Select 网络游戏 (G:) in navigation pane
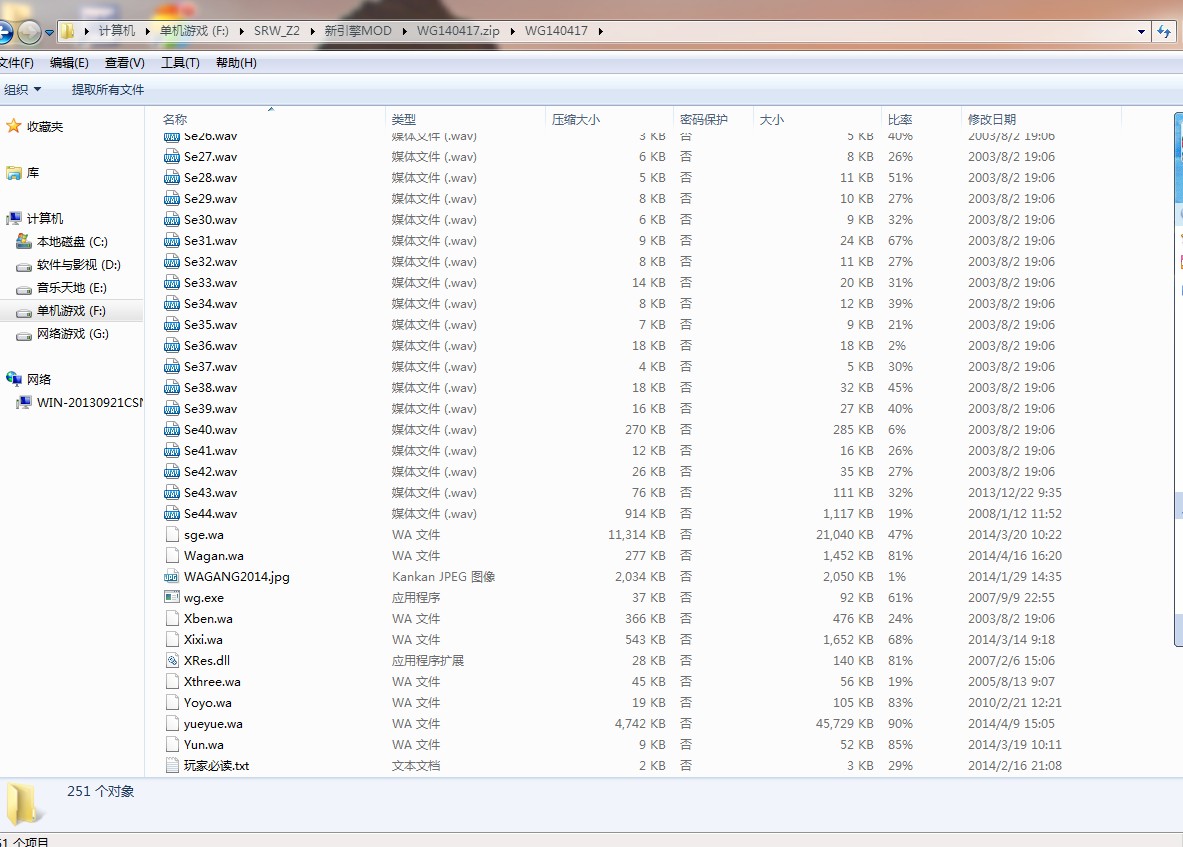Image resolution: width=1183 pixels, height=847 pixels. [72, 334]
